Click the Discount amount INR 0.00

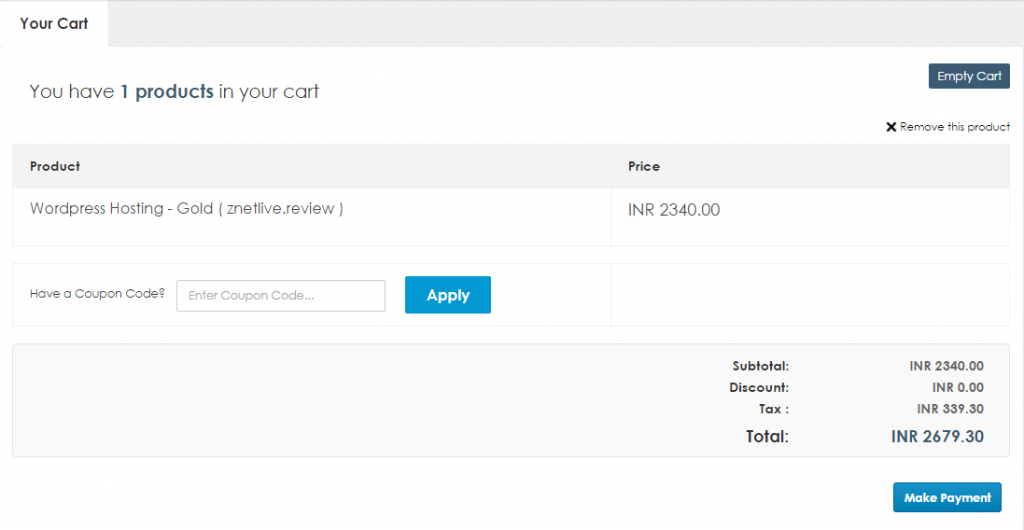coord(957,388)
